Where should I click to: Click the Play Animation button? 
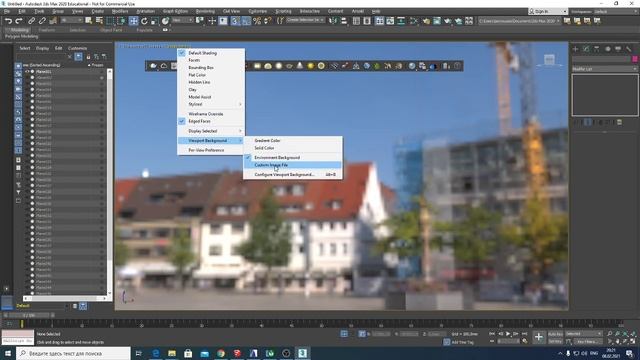(x=508, y=334)
